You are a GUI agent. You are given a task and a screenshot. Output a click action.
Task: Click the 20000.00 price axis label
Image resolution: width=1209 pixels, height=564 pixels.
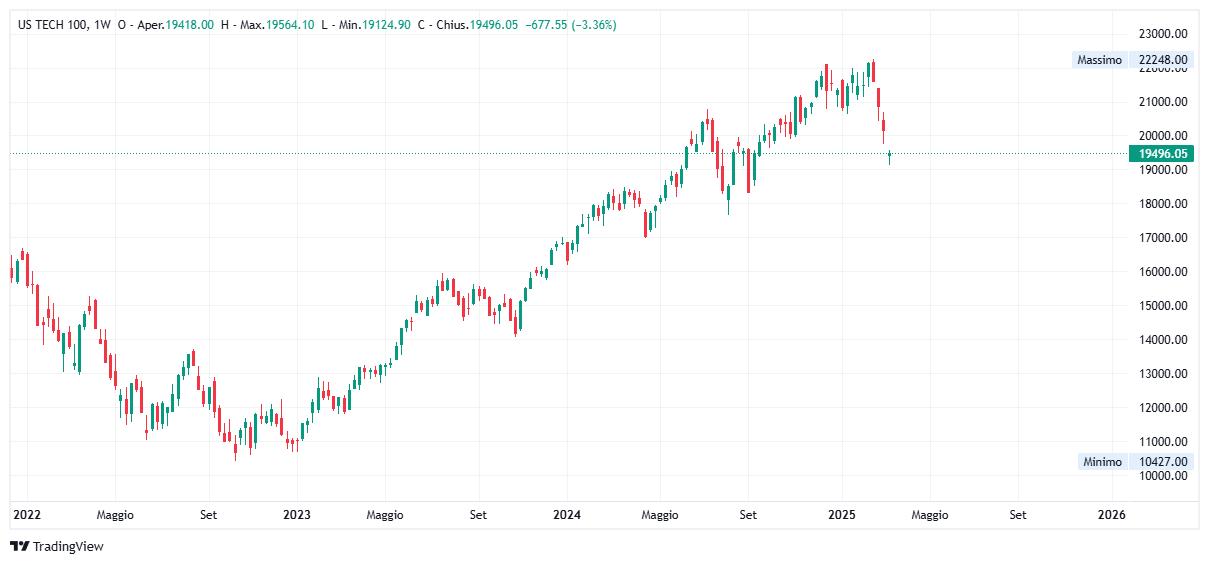click(1163, 136)
